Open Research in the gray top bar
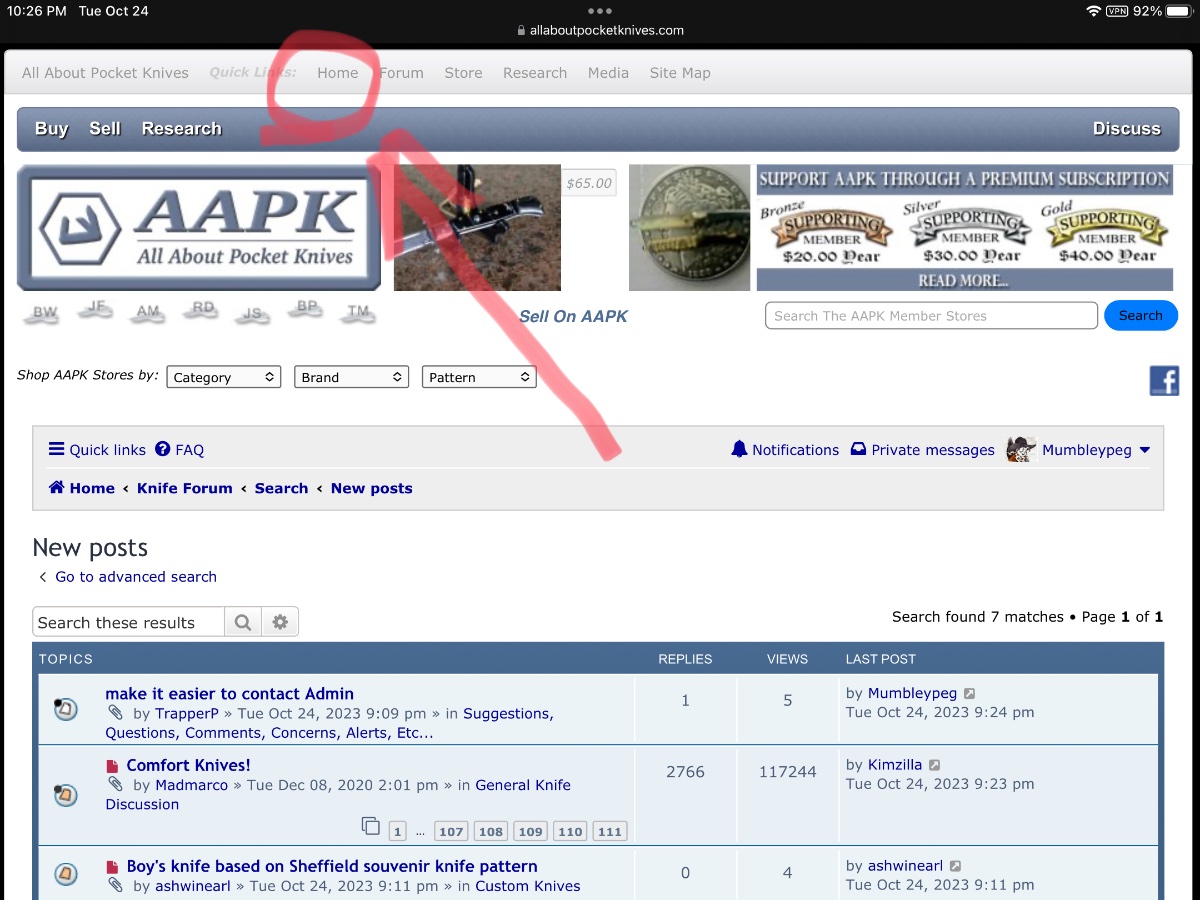This screenshot has height=900, width=1200. [x=535, y=73]
